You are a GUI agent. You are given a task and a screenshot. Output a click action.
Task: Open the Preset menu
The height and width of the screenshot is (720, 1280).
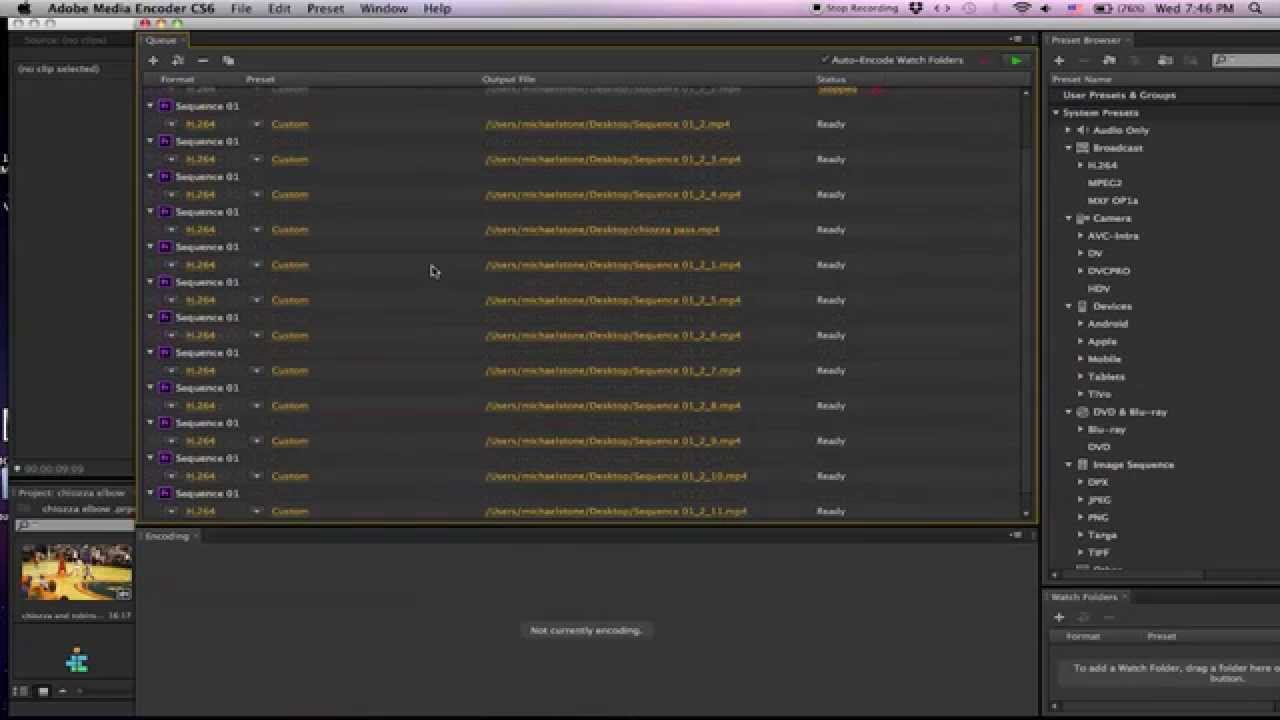[325, 8]
